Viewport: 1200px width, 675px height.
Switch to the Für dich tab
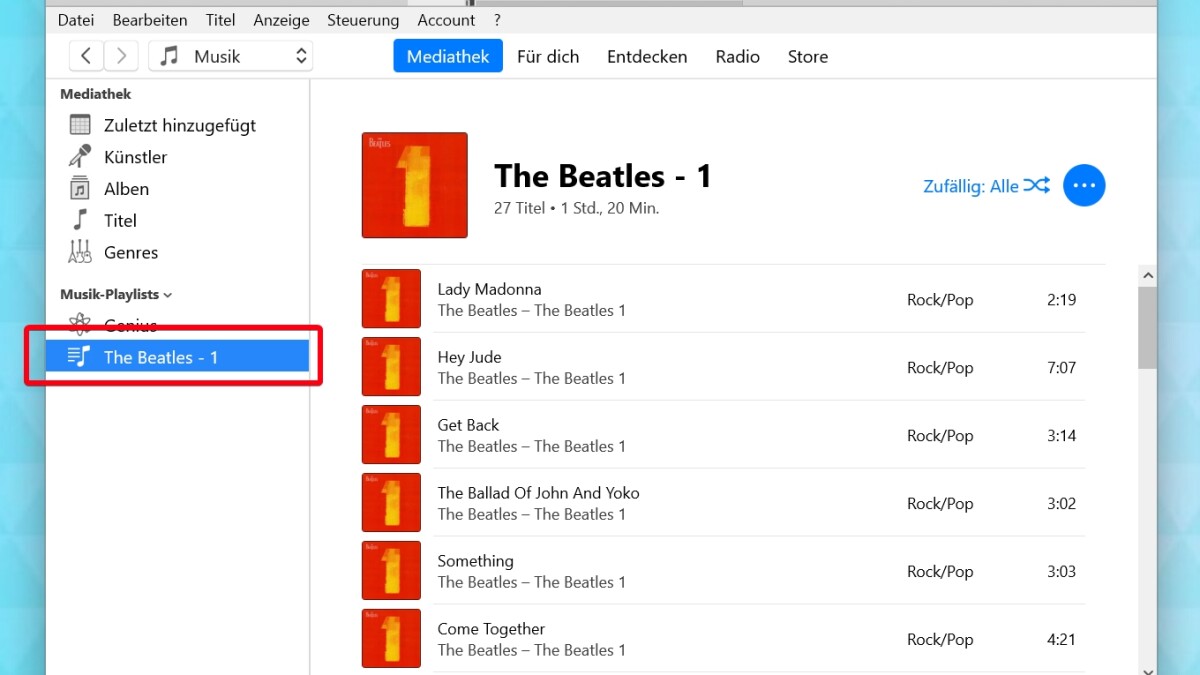point(548,57)
